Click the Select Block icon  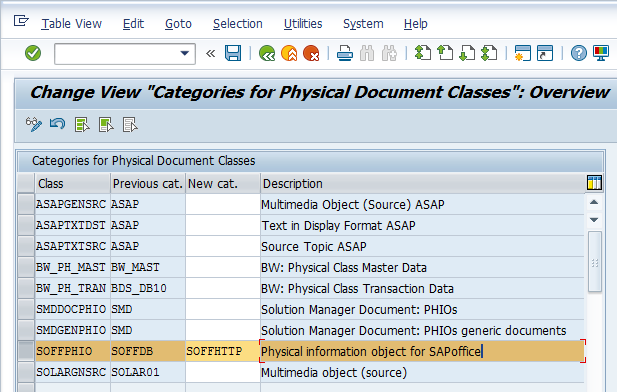tap(106, 124)
